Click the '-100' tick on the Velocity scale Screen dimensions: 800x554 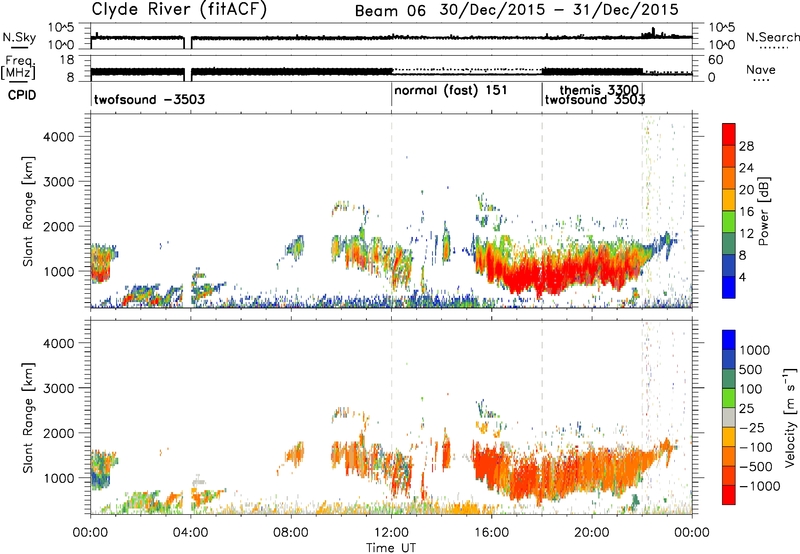click(x=756, y=447)
